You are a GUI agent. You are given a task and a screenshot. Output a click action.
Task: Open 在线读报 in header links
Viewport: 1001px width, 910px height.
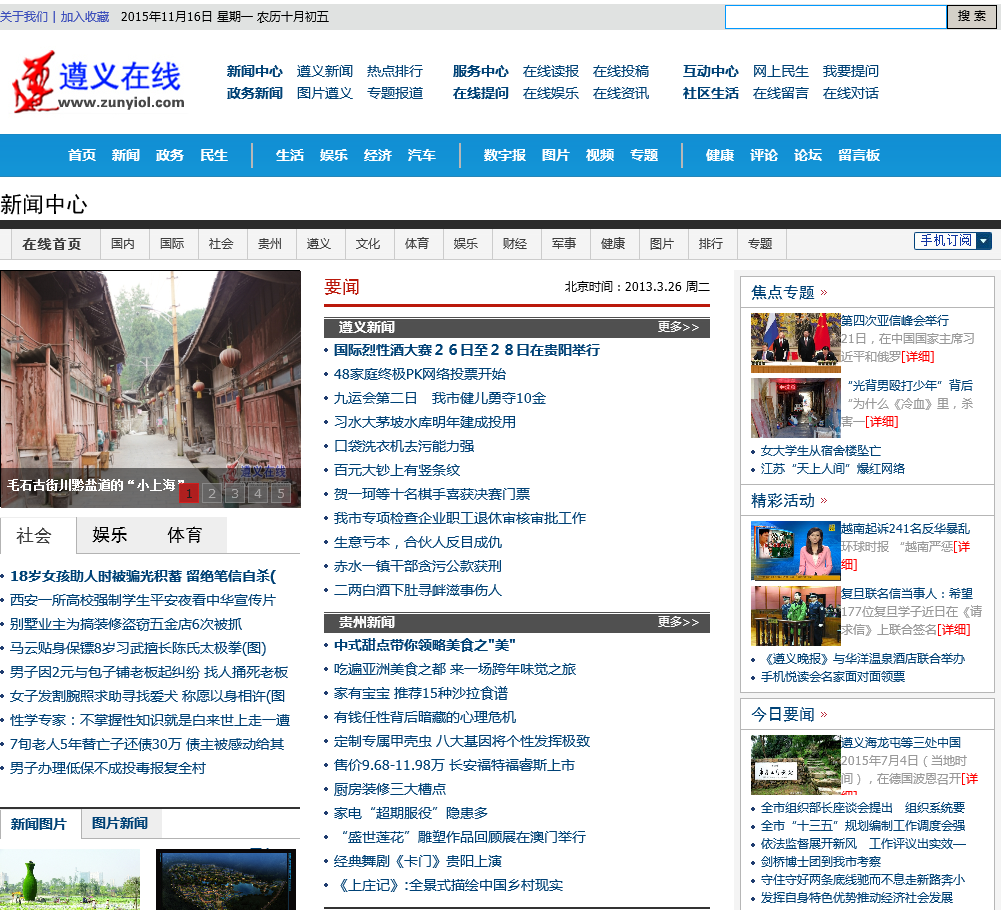pos(550,71)
